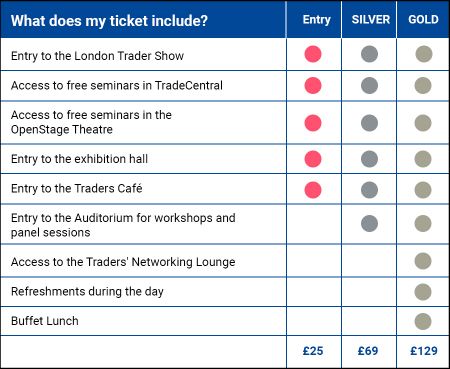Click the £69 Silver ticket price
The width and height of the screenshot is (450, 369).
click(368, 351)
